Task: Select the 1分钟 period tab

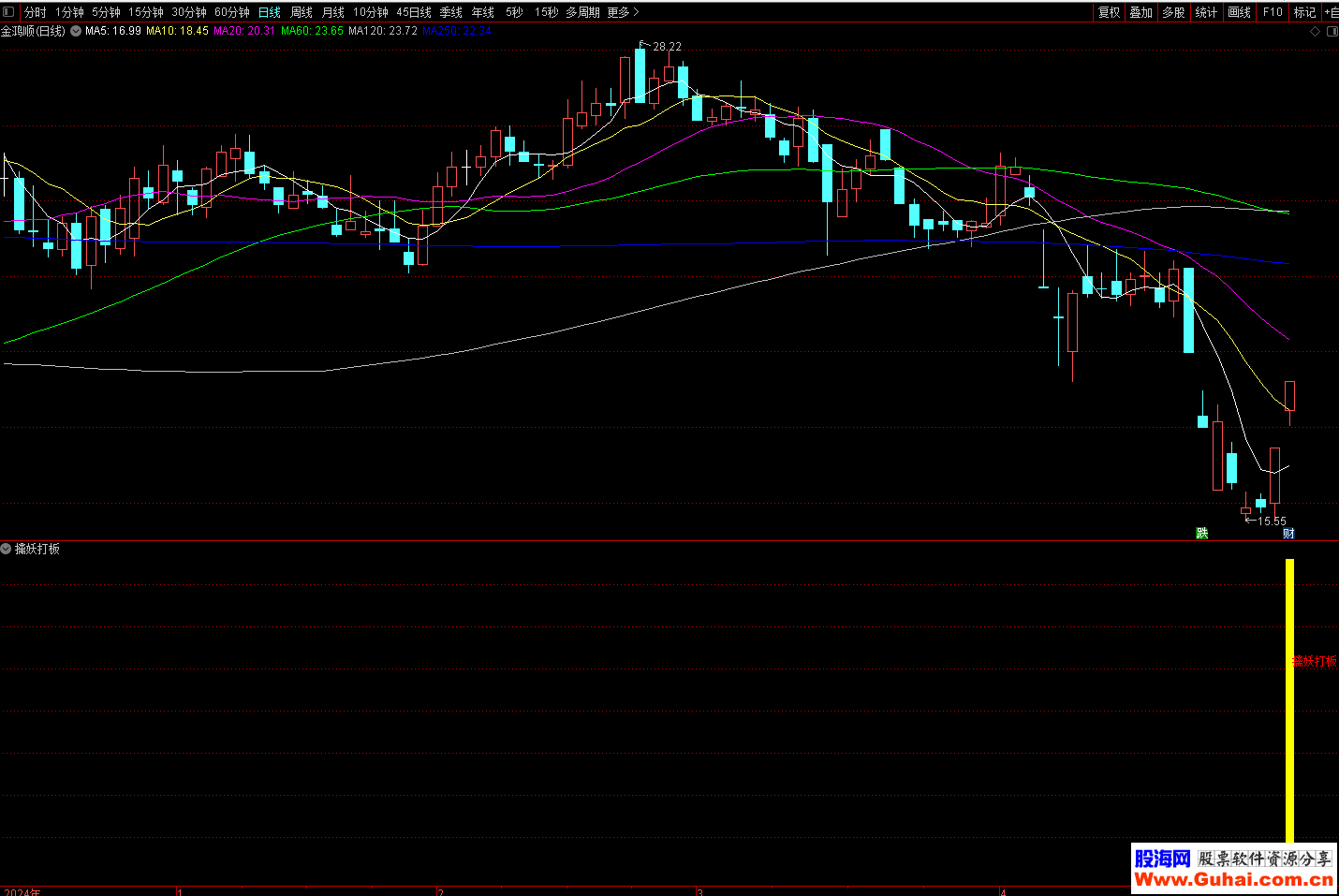Action: coord(69,12)
